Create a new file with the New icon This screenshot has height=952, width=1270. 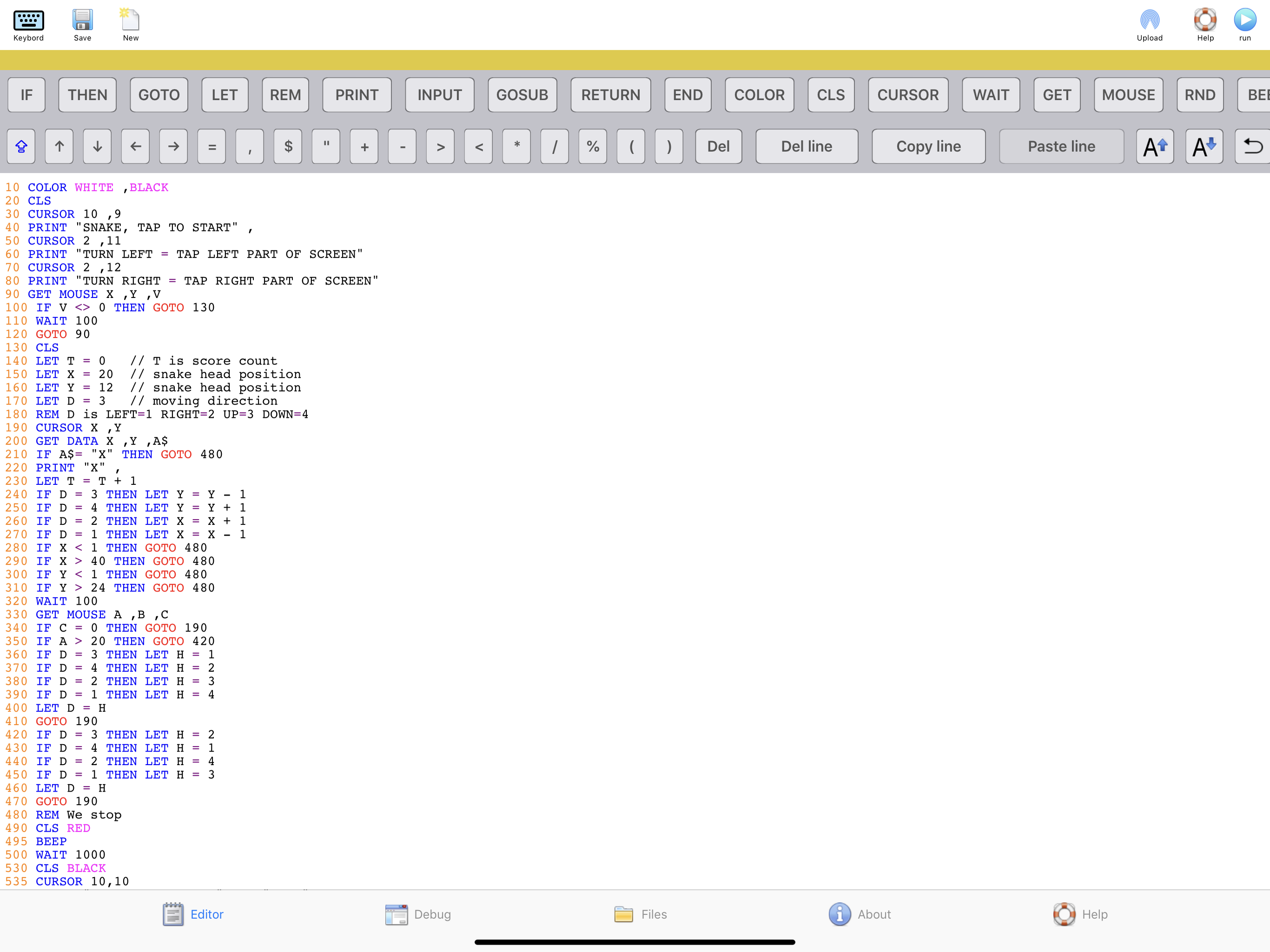tap(130, 23)
